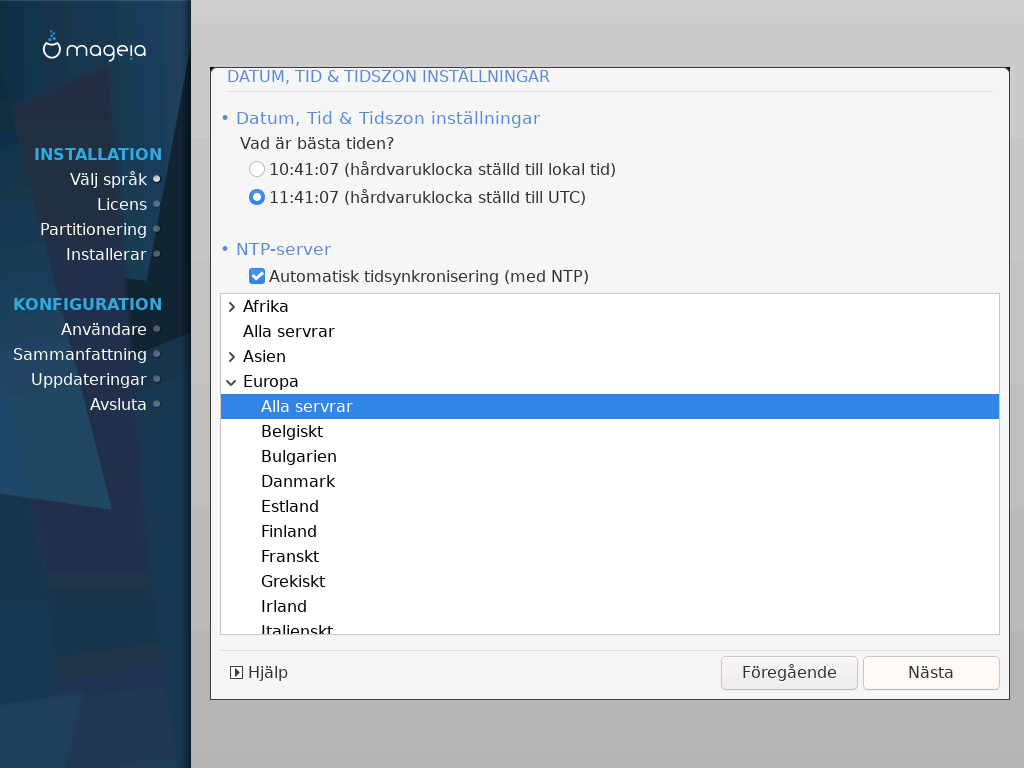Collapse the Europa server group

(232, 382)
